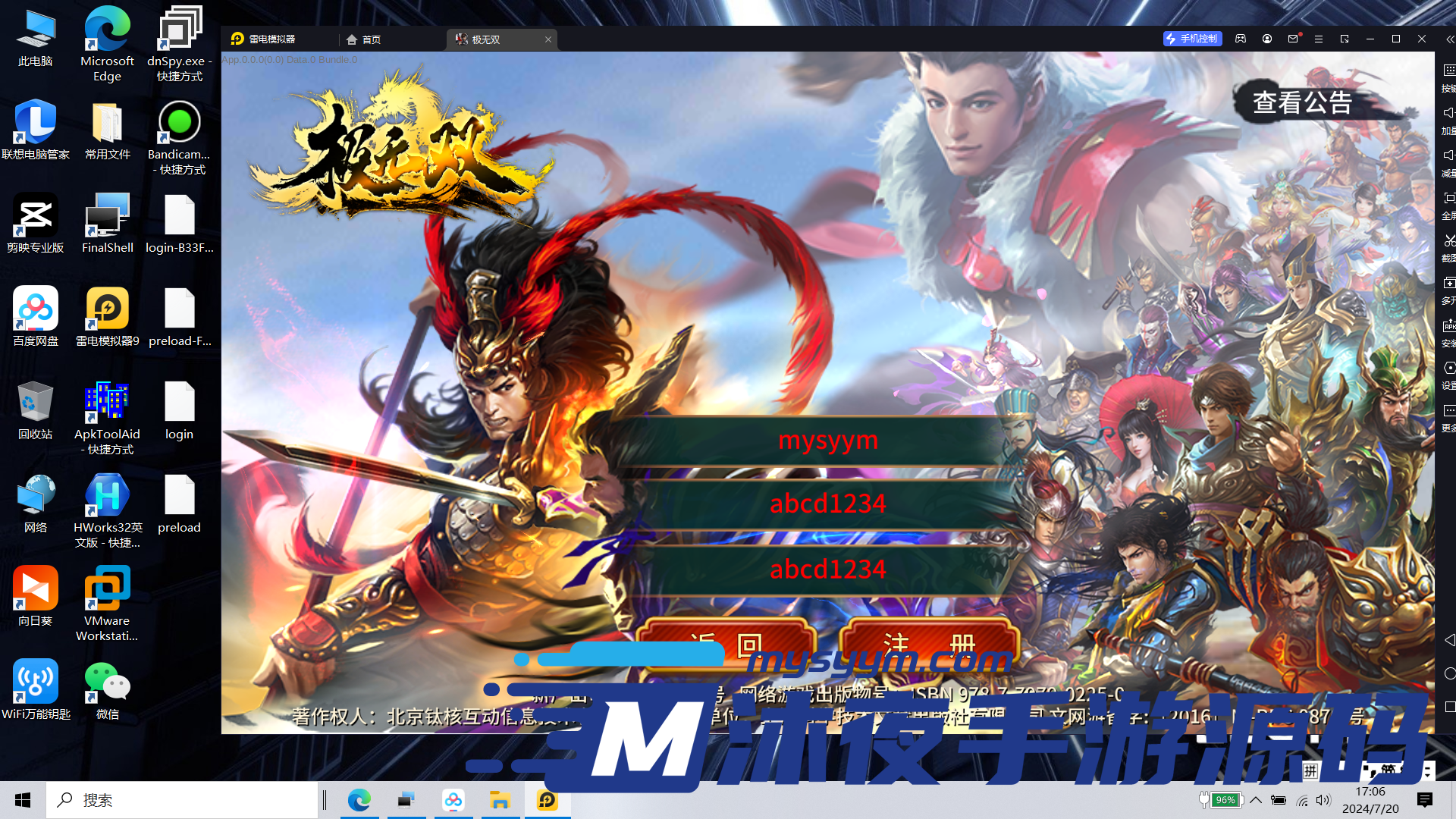The image size is (1456, 819).
Task: Expand the more (更多) sidebar options
Action: [1448, 410]
